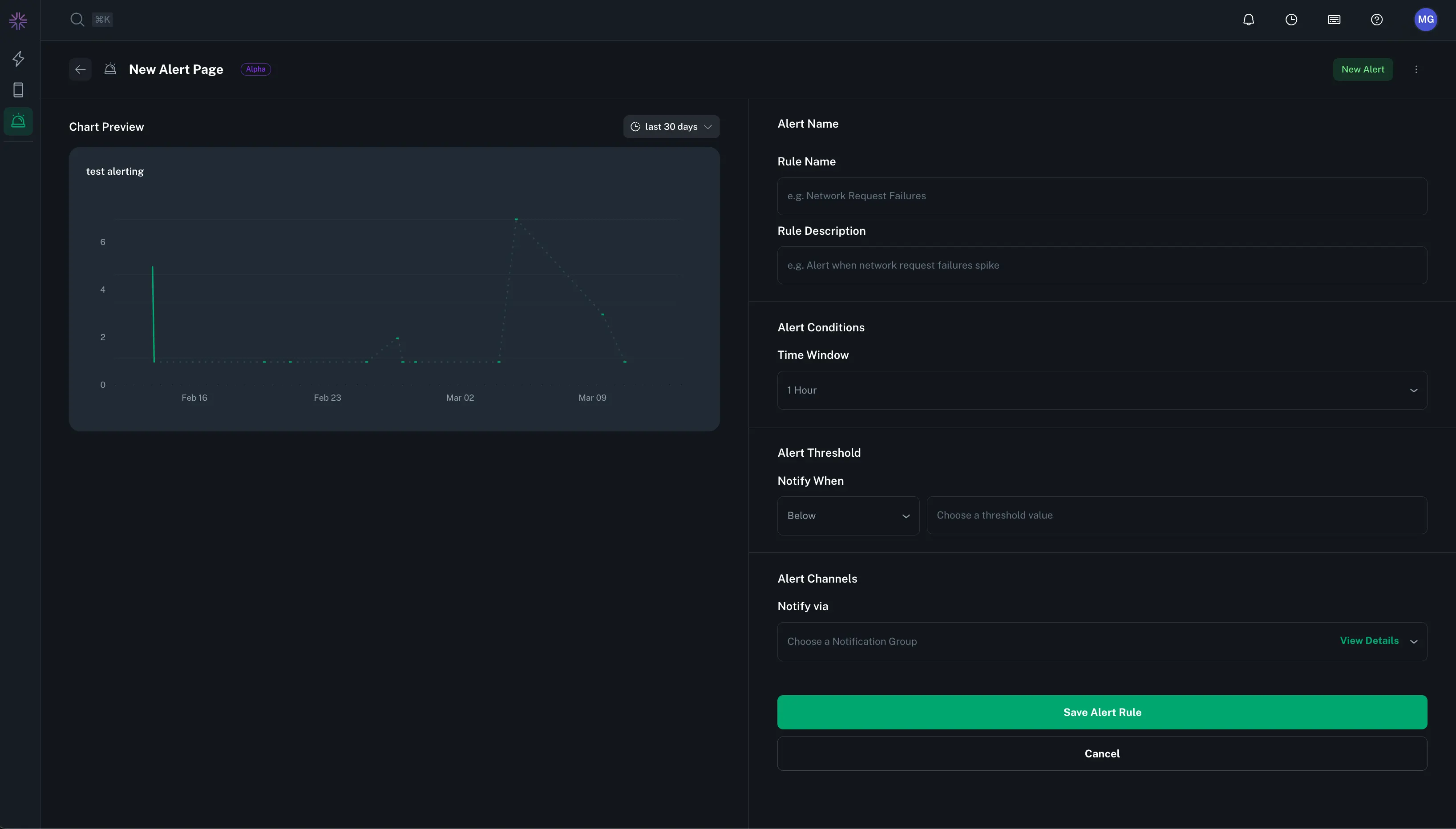The height and width of the screenshot is (829, 1456).
Task: Open the history clock icon
Action: (1291, 20)
